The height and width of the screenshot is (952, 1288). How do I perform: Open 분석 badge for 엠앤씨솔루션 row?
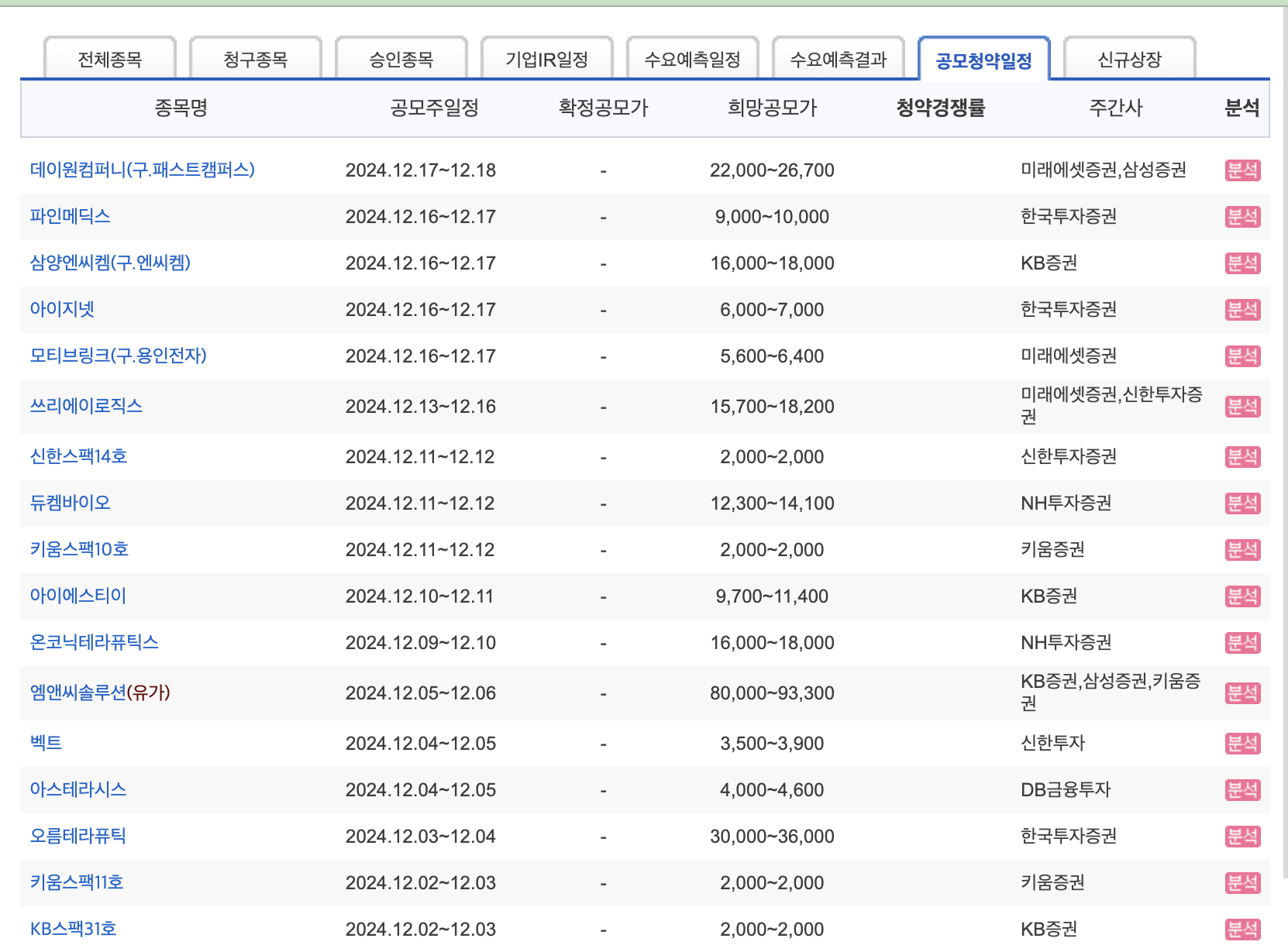point(1242,693)
